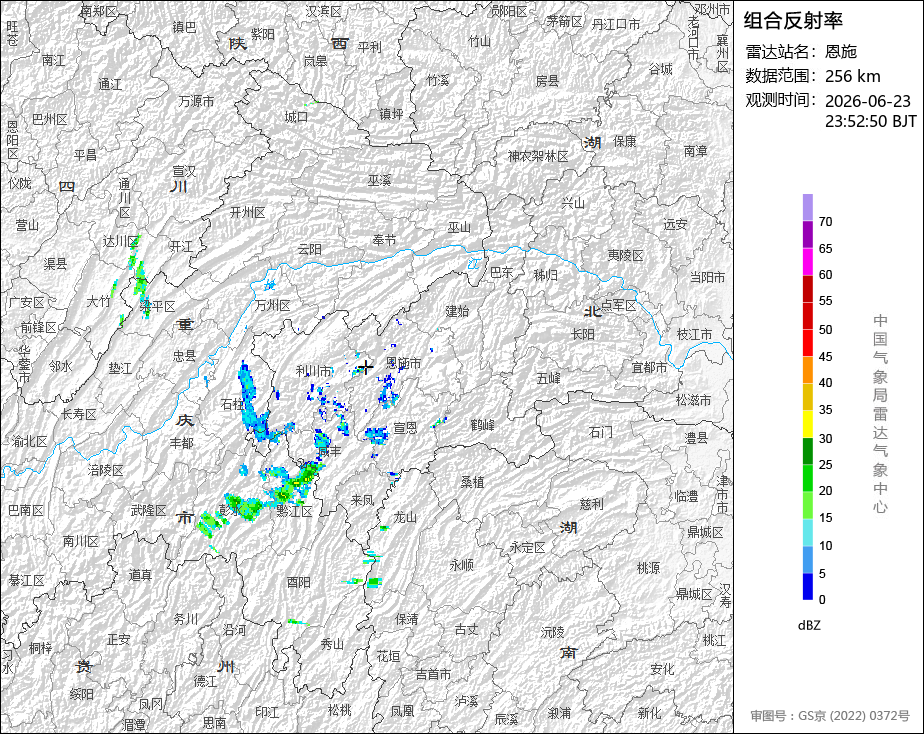924x734 pixels.
Task: Click the 黔江区 map label
Action: click(x=294, y=511)
